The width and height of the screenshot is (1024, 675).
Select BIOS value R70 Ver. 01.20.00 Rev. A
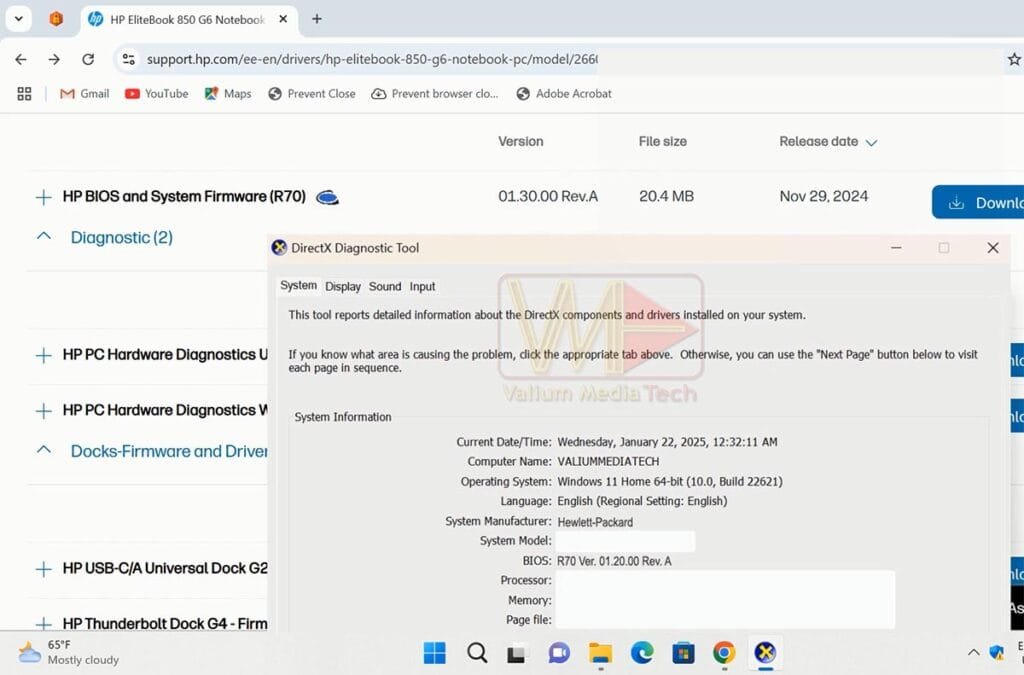click(614, 561)
